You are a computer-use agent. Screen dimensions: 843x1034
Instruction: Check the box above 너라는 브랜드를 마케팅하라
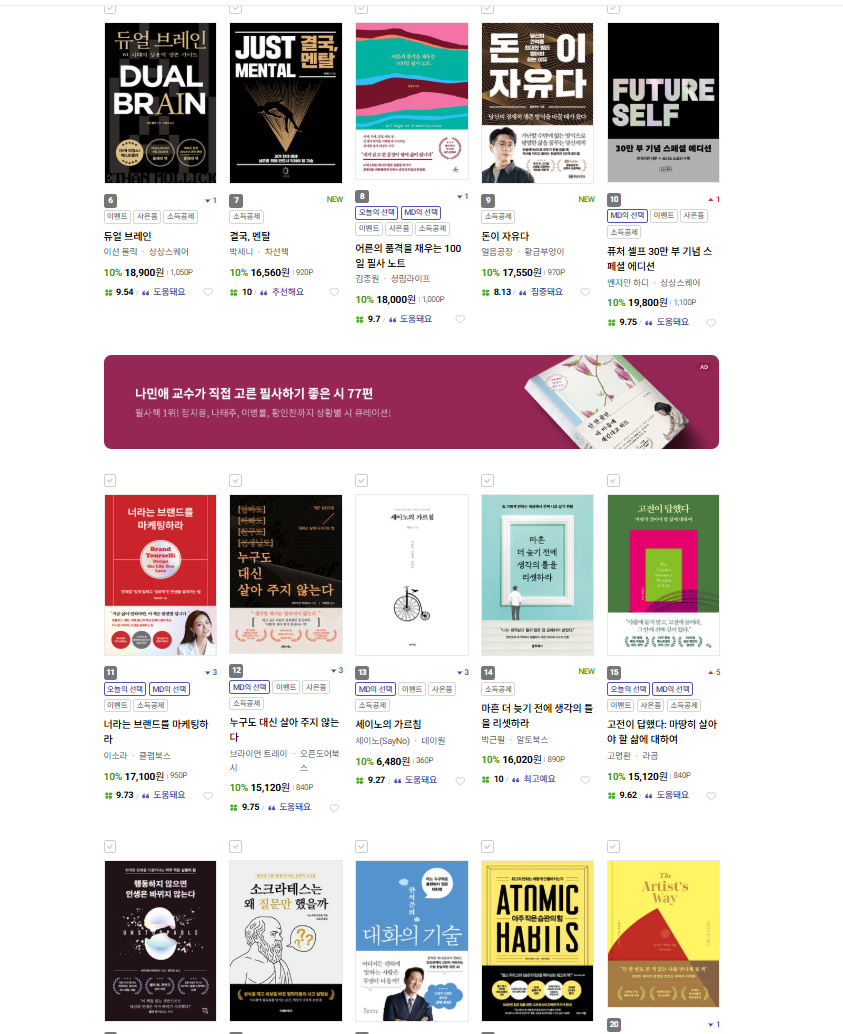pos(110,481)
